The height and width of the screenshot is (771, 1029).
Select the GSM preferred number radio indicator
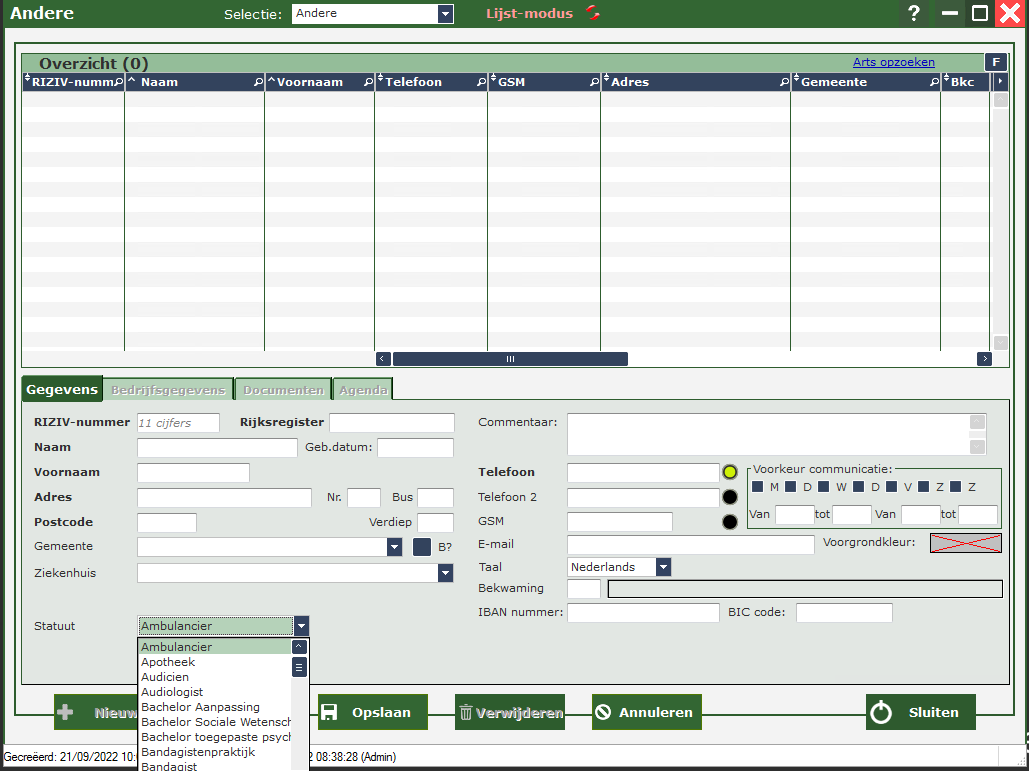point(730,521)
